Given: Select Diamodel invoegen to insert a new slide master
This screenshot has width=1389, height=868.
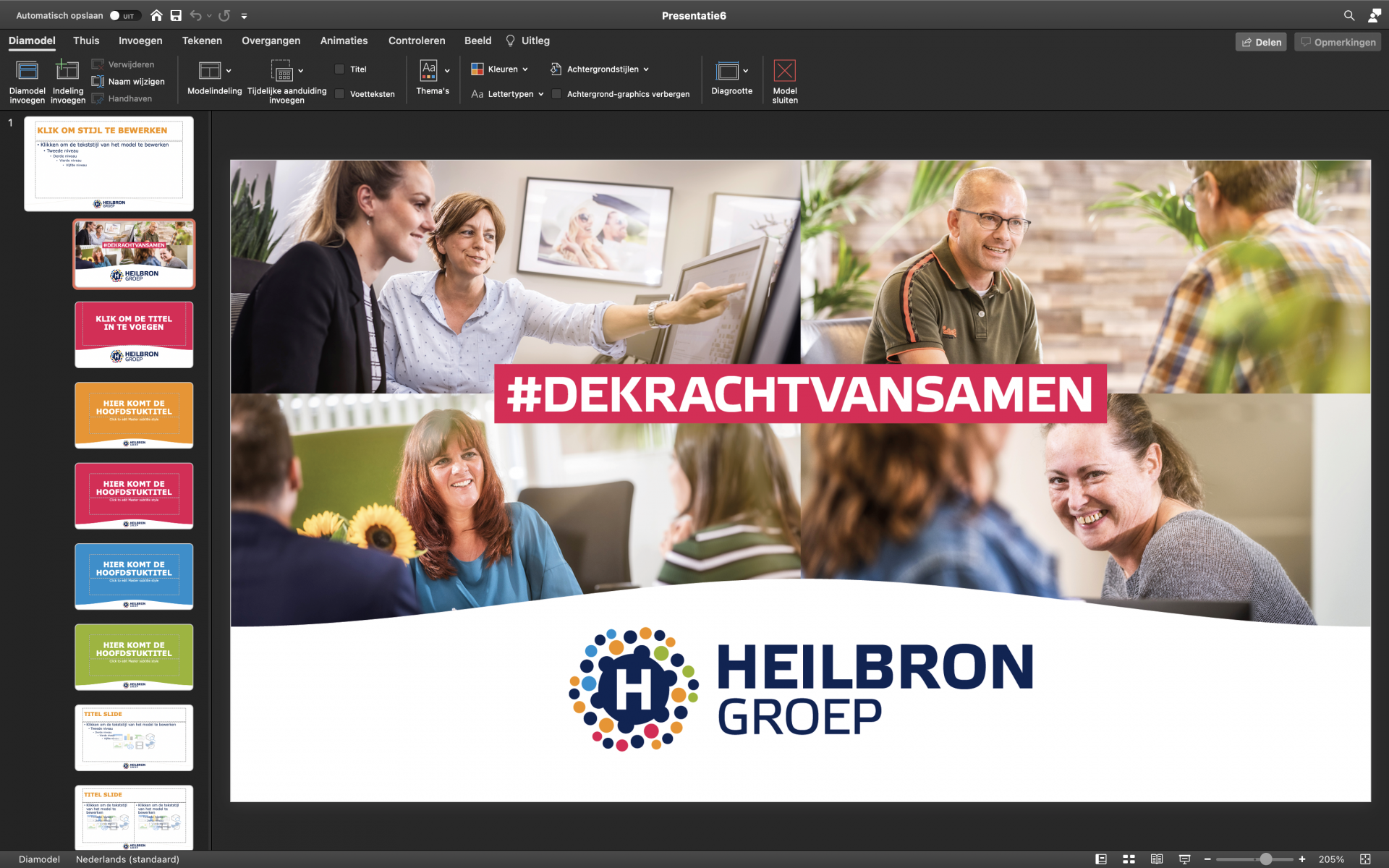Looking at the screenshot, I should coord(27,80).
